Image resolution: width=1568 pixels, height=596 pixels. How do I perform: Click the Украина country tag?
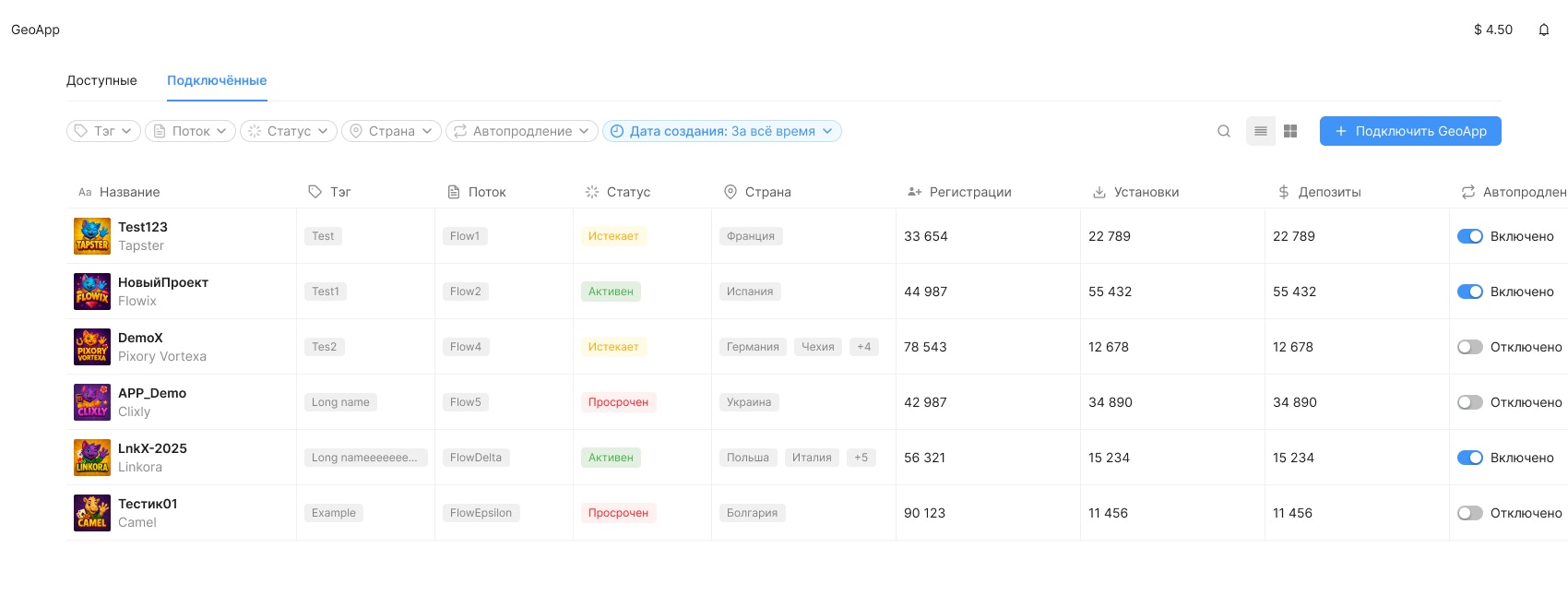click(x=749, y=402)
